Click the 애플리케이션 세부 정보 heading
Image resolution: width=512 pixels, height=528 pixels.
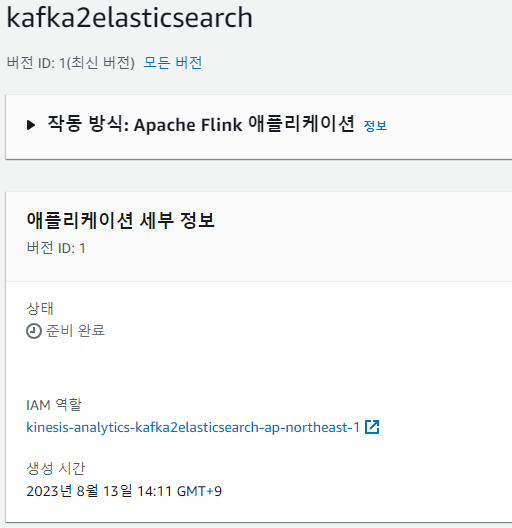pyautogui.click(x=121, y=221)
